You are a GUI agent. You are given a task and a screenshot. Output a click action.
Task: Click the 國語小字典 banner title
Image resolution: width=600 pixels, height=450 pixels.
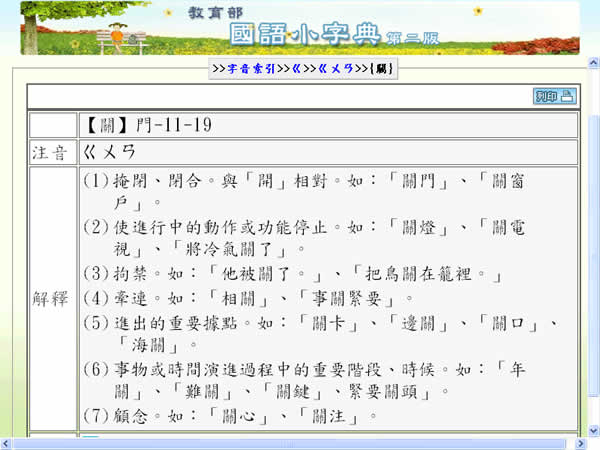[305, 34]
